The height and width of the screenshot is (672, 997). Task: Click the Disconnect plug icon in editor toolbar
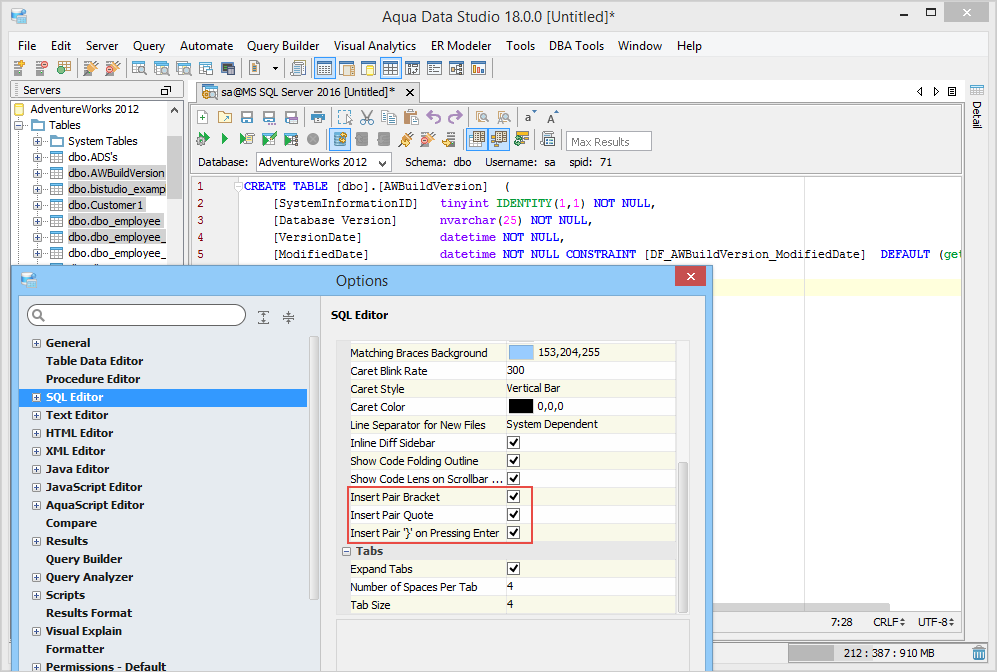tap(427, 139)
